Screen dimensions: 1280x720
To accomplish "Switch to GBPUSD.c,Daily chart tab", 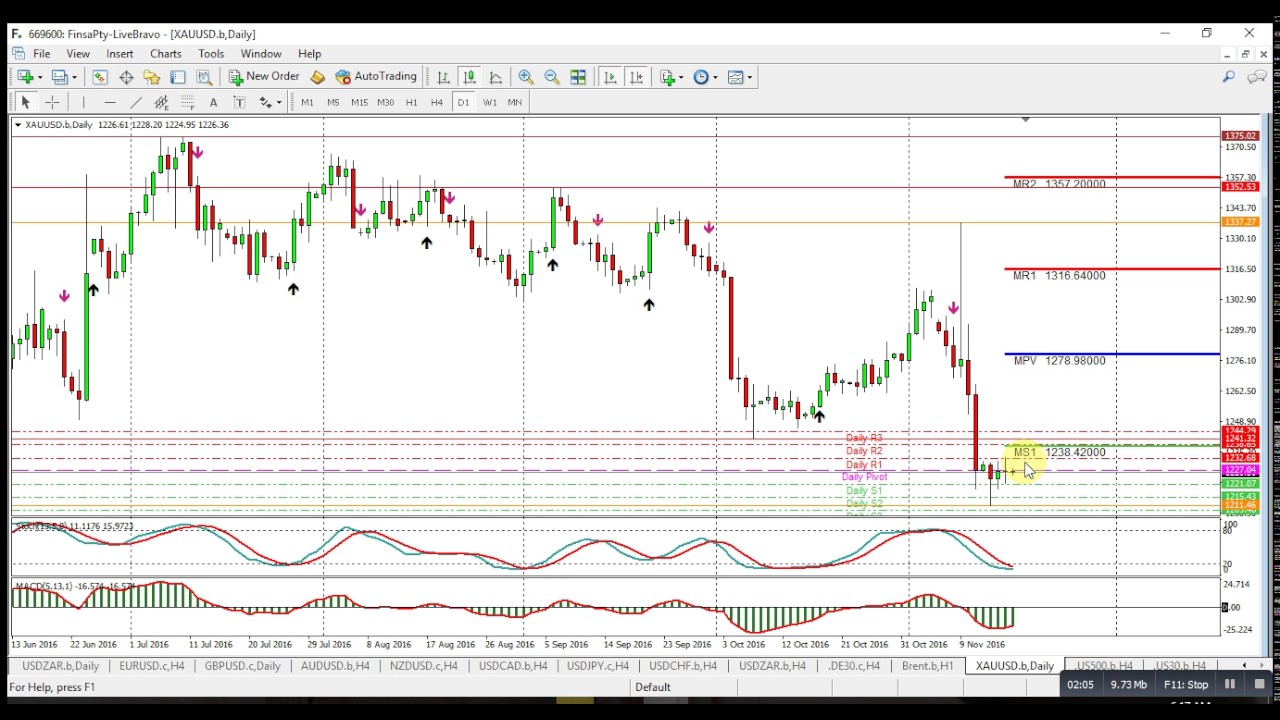I will tap(242, 666).
